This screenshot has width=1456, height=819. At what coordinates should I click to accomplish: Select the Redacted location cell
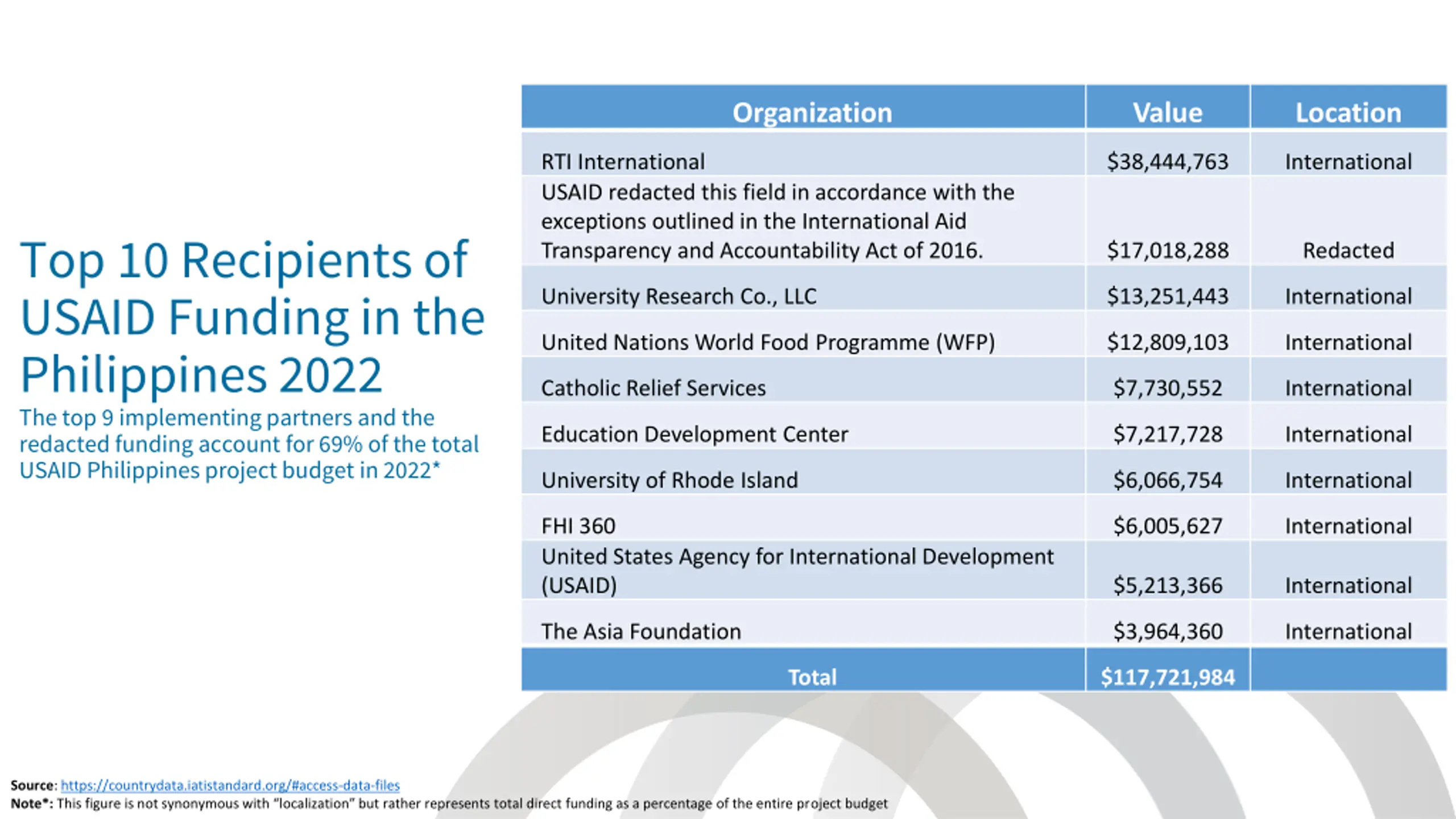(1348, 250)
